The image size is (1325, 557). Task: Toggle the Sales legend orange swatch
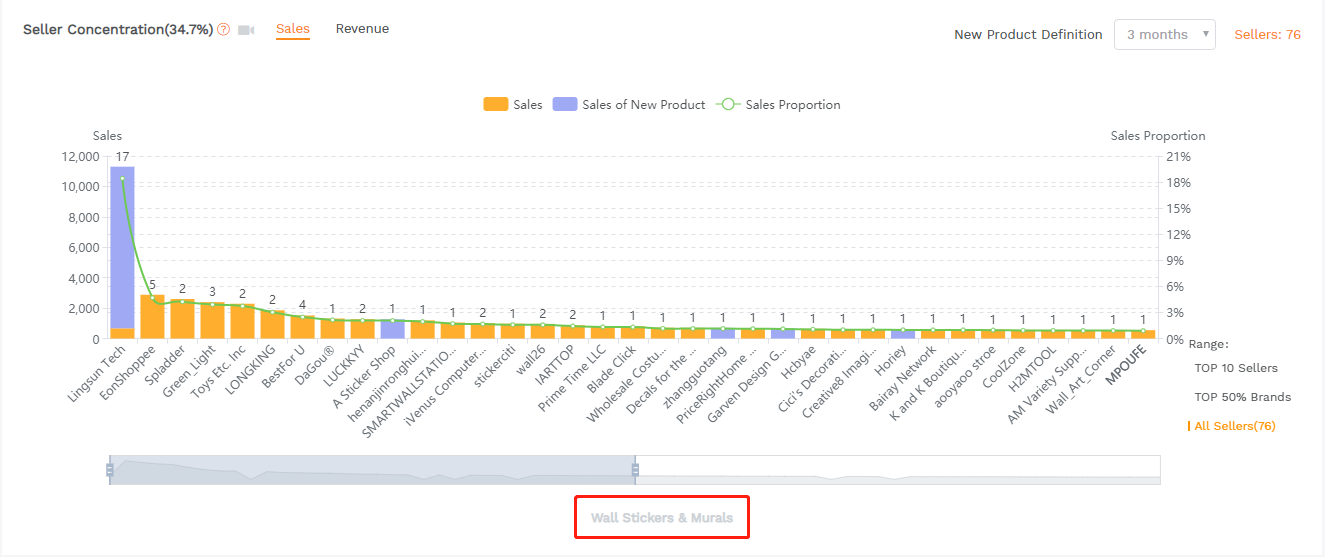495,104
